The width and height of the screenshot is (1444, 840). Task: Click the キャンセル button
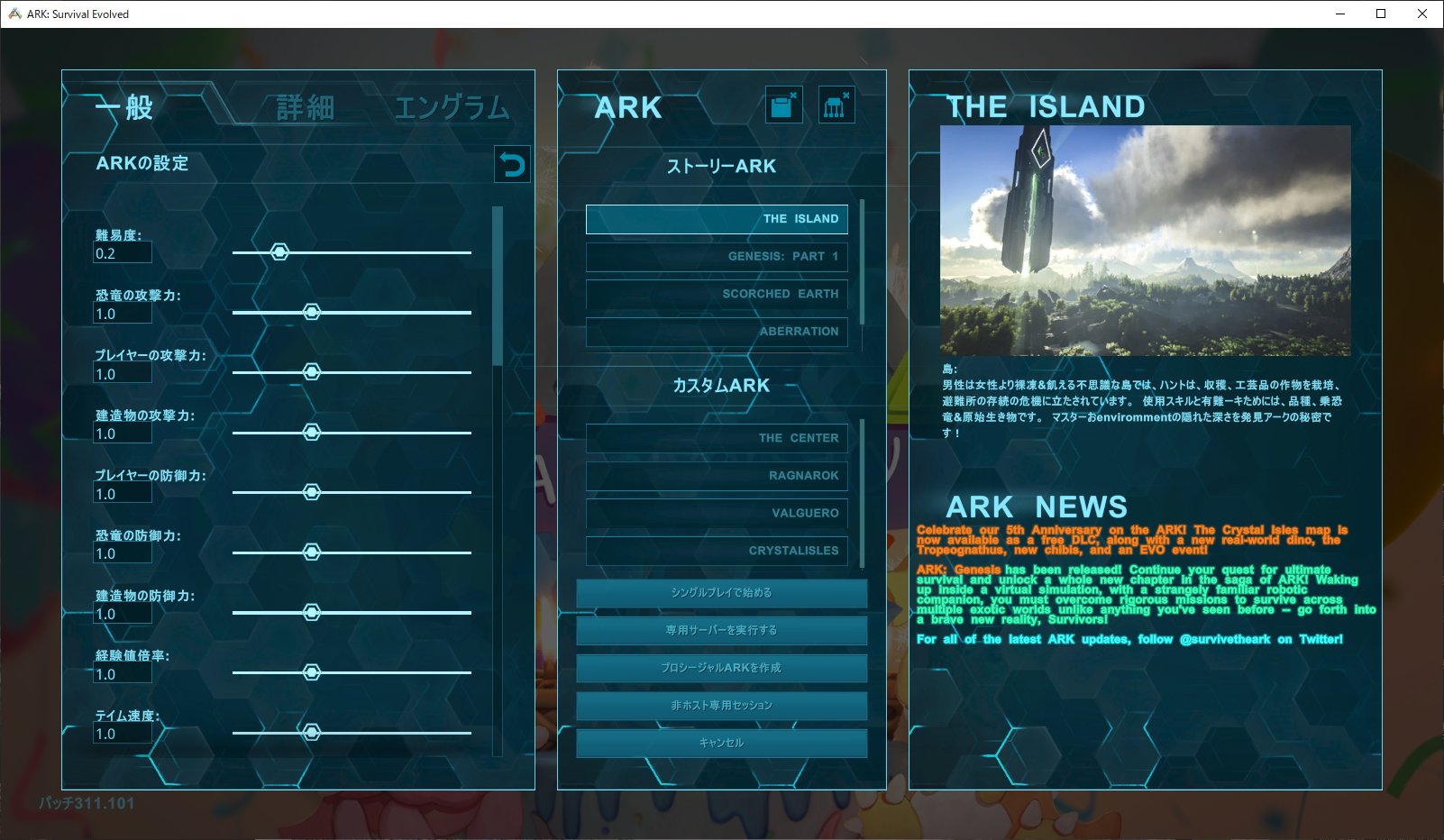click(x=722, y=743)
